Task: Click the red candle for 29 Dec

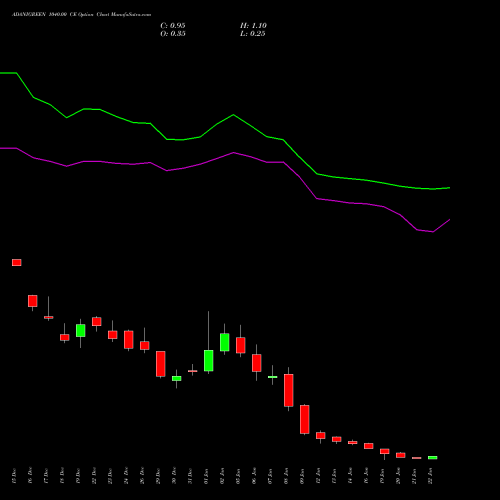Action: pyautogui.click(x=161, y=364)
